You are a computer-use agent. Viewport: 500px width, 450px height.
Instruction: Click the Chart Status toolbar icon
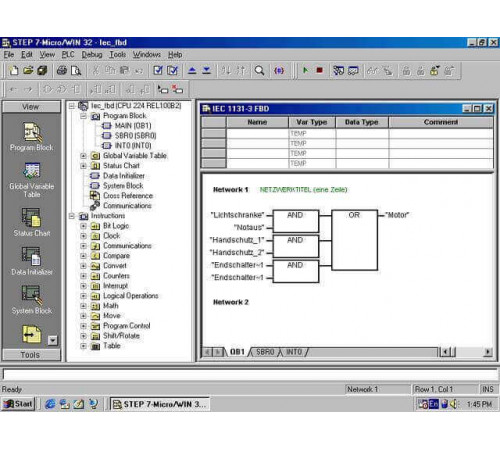click(353, 70)
